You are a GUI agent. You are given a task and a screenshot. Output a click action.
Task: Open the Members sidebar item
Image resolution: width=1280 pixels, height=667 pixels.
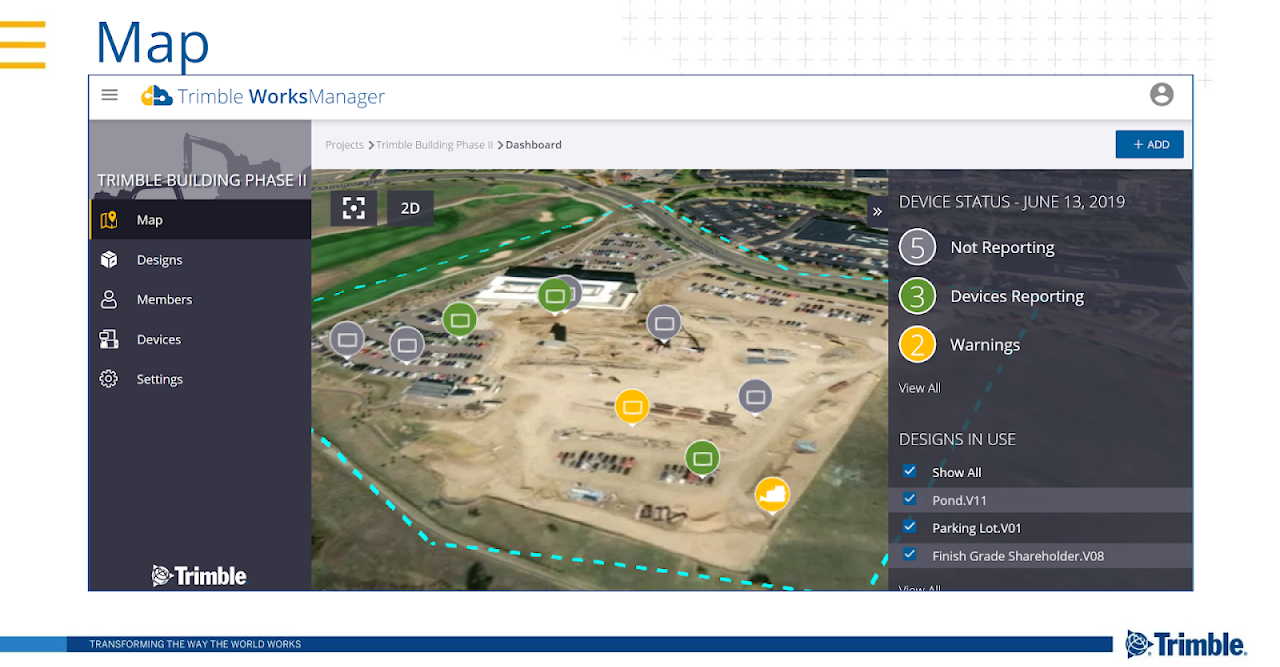point(200,299)
